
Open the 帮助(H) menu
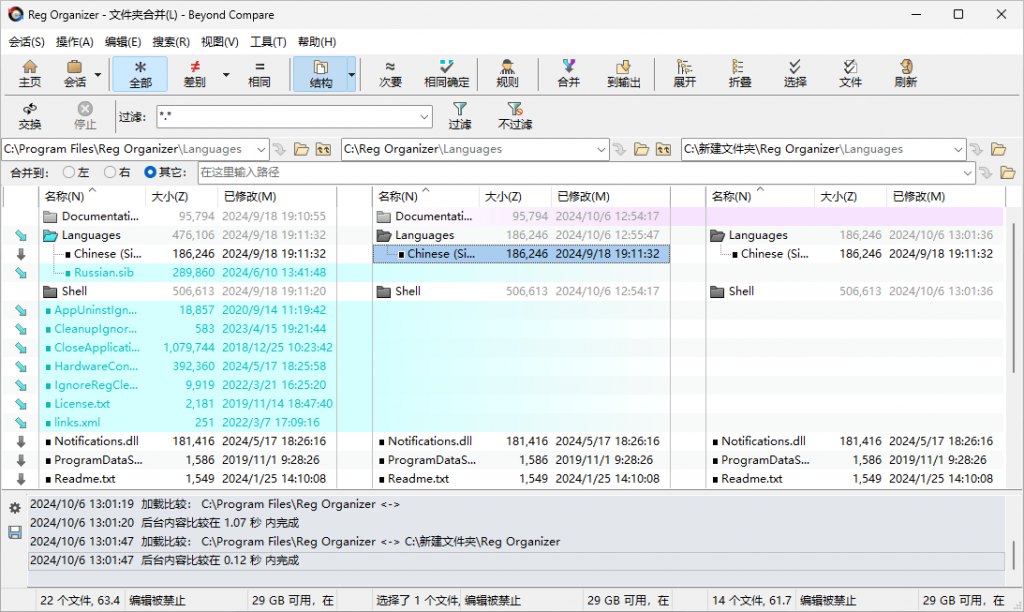317,42
